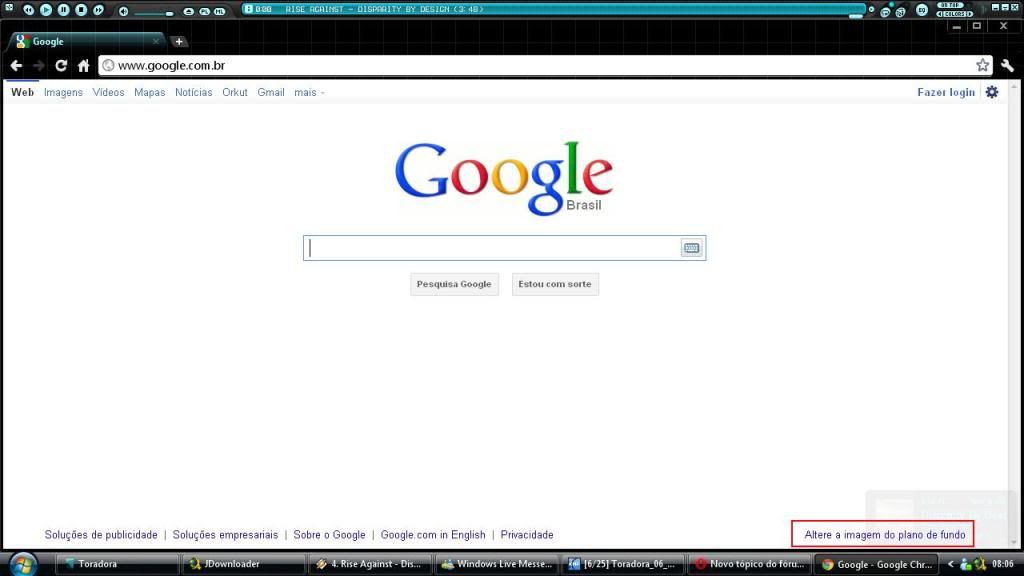
Task: Go forward in Chrome
Action: [x=39, y=65]
